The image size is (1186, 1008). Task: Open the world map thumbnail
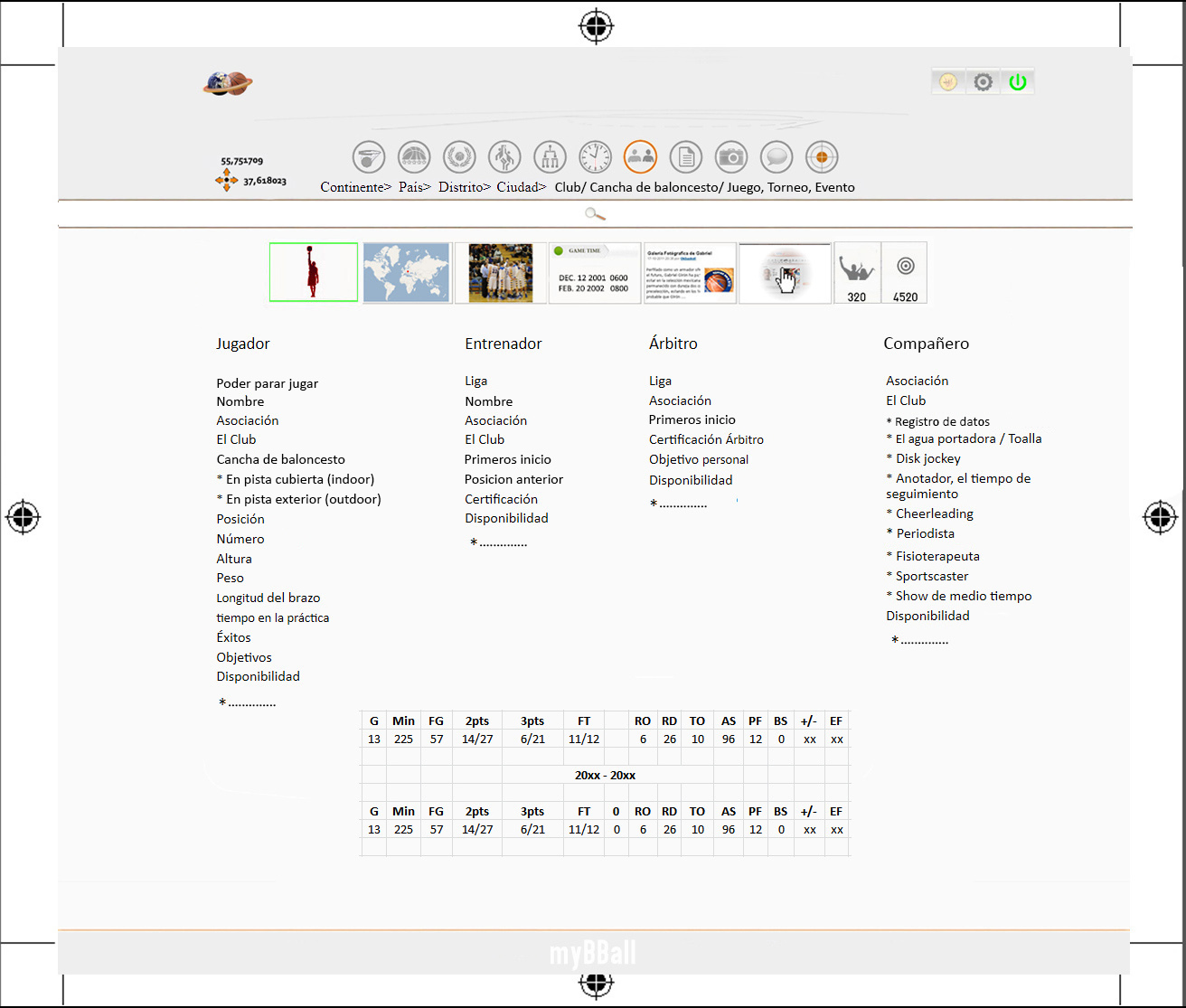pos(407,273)
